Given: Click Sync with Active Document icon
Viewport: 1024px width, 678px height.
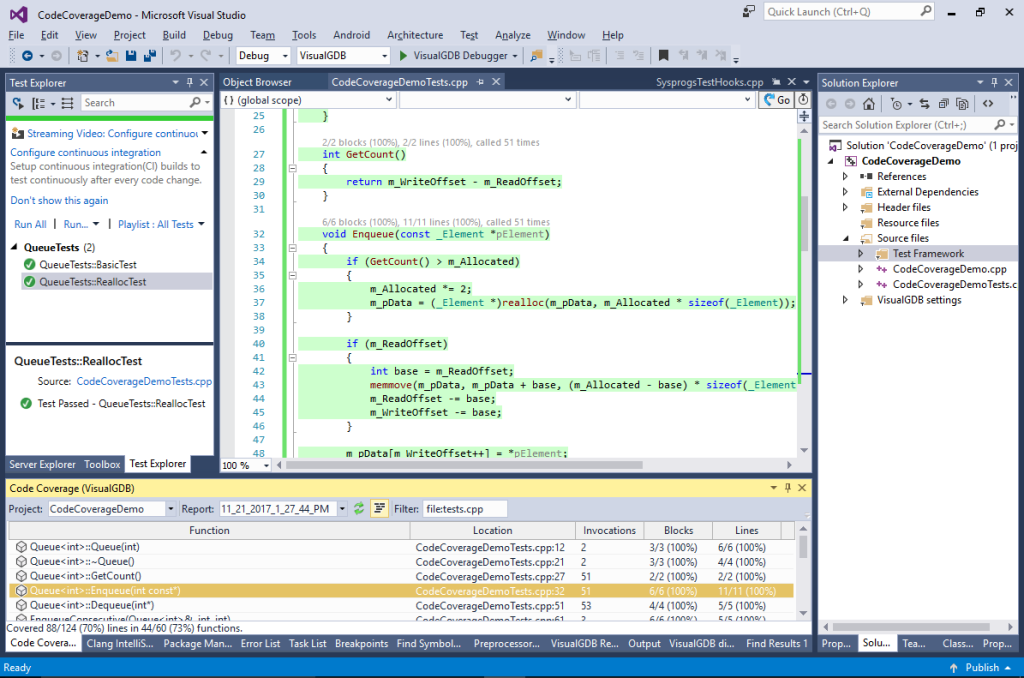Looking at the screenshot, I should tap(924, 104).
